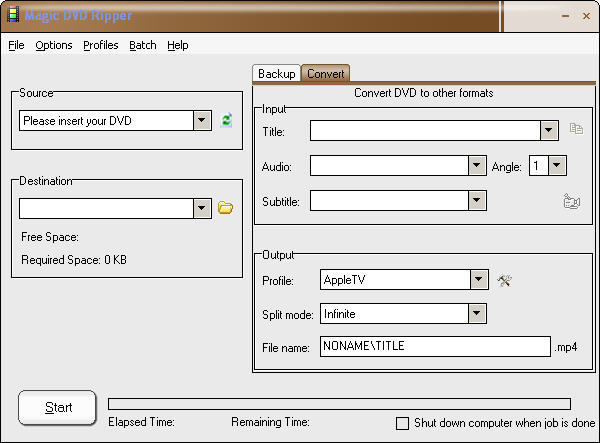600x443 pixels.
Task: Click the refresh DVD source icon
Action: (227, 121)
